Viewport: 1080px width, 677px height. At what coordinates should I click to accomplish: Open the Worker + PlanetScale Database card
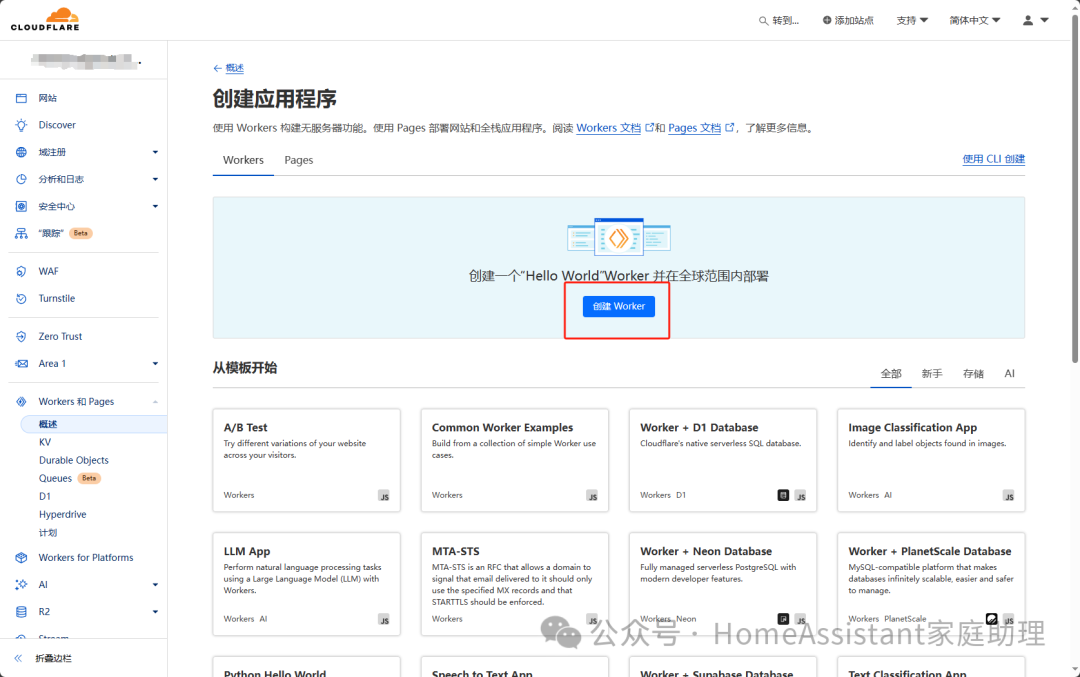click(931, 584)
